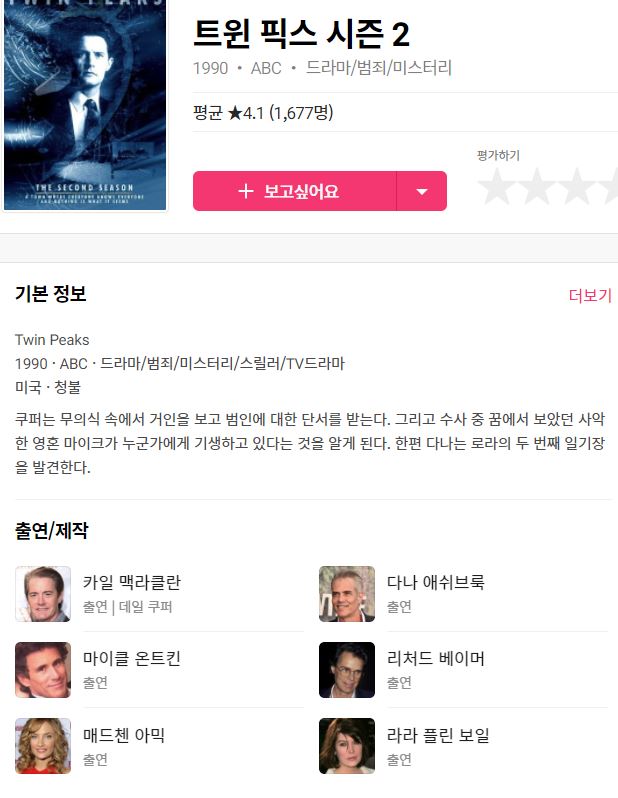Open 카일 맥라클란 profile photo
618x798 pixels.
pyautogui.click(x=43, y=594)
